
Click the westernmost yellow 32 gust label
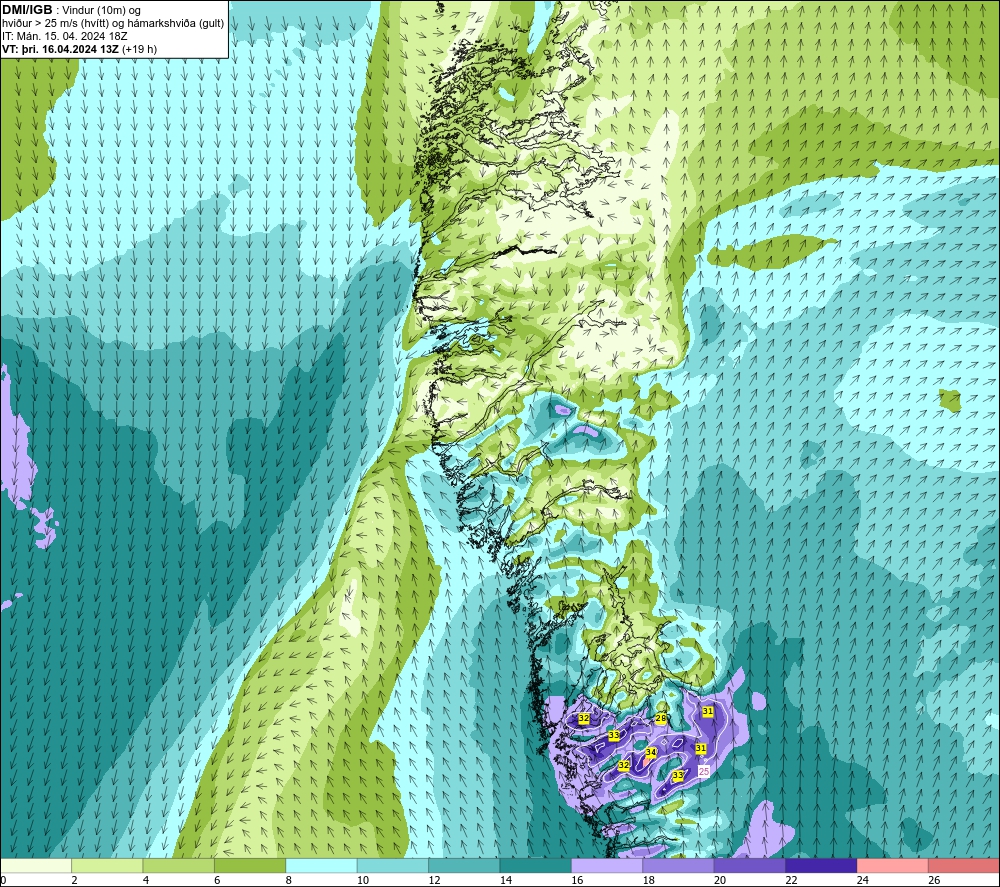(584, 718)
